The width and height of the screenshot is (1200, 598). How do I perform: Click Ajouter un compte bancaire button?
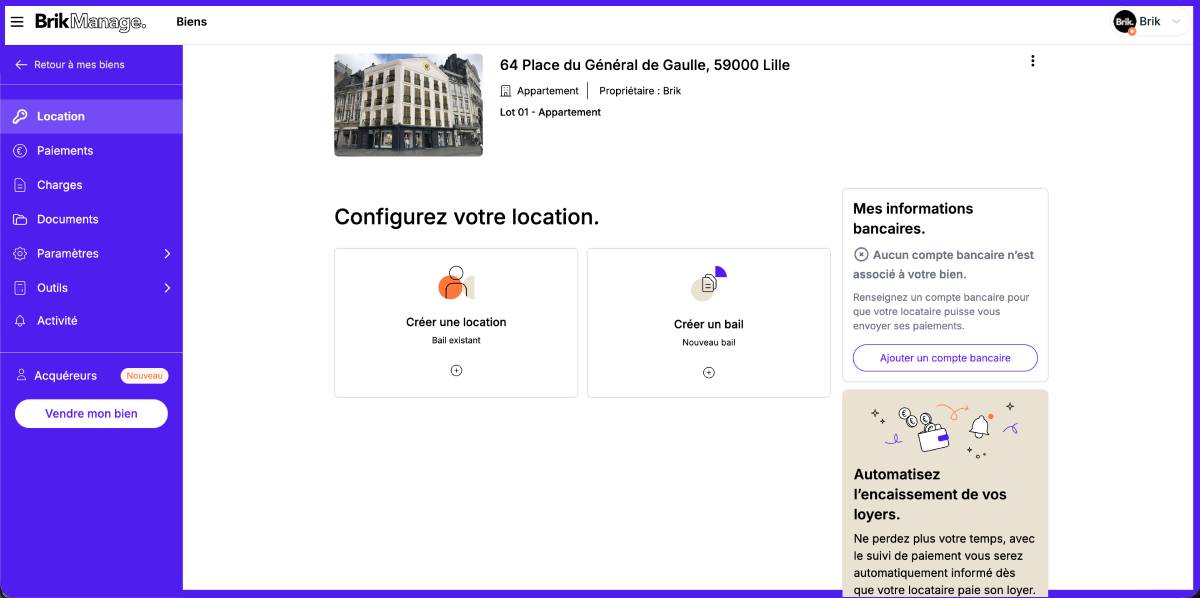coord(945,358)
